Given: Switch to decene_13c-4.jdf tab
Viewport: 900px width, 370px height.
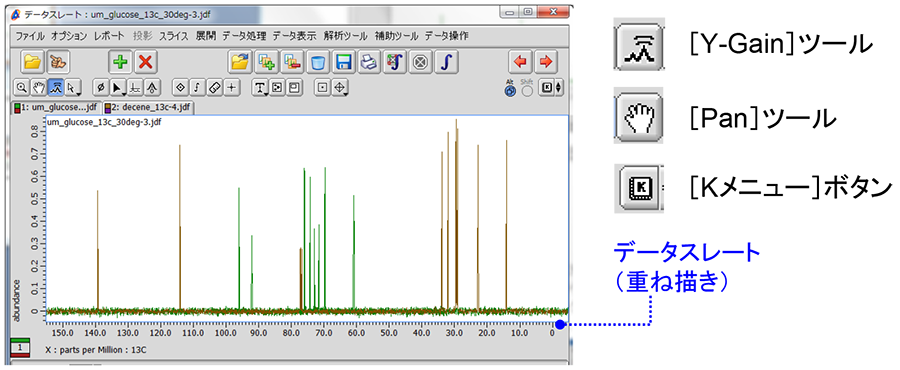Looking at the screenshot, I should (148, 107).
